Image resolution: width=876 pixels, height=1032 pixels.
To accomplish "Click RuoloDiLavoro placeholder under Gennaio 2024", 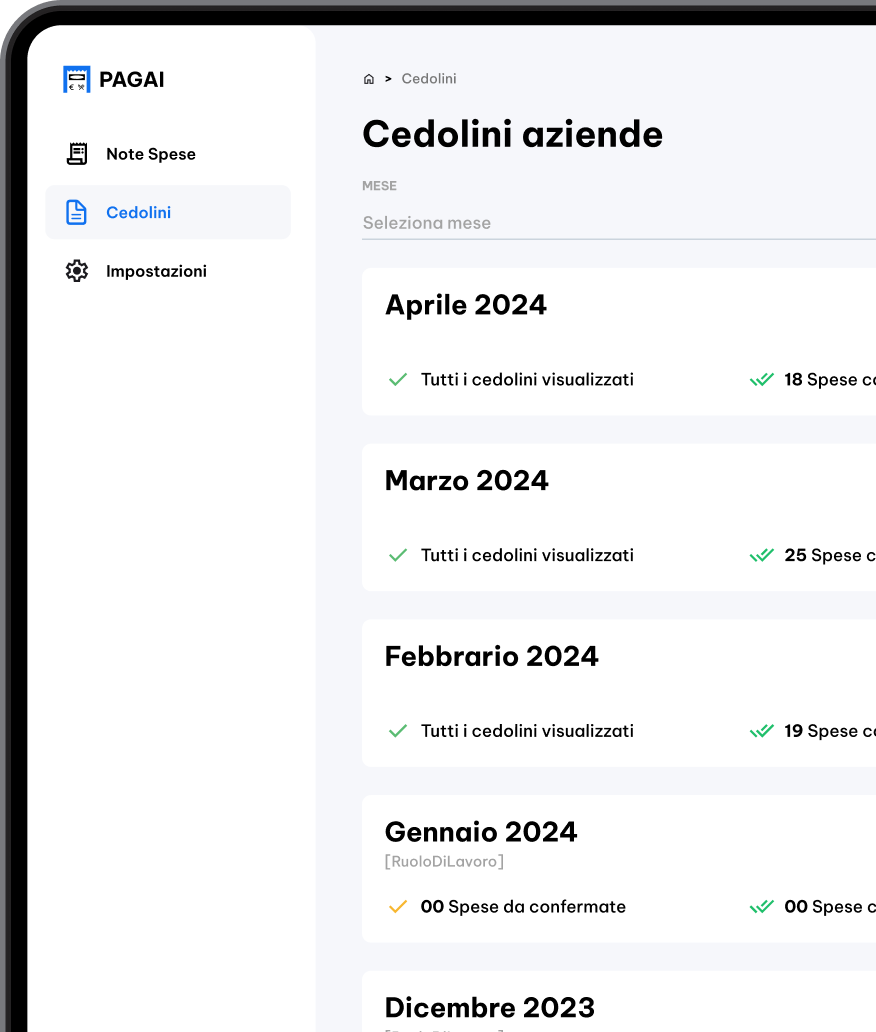I will pos(444,862).
